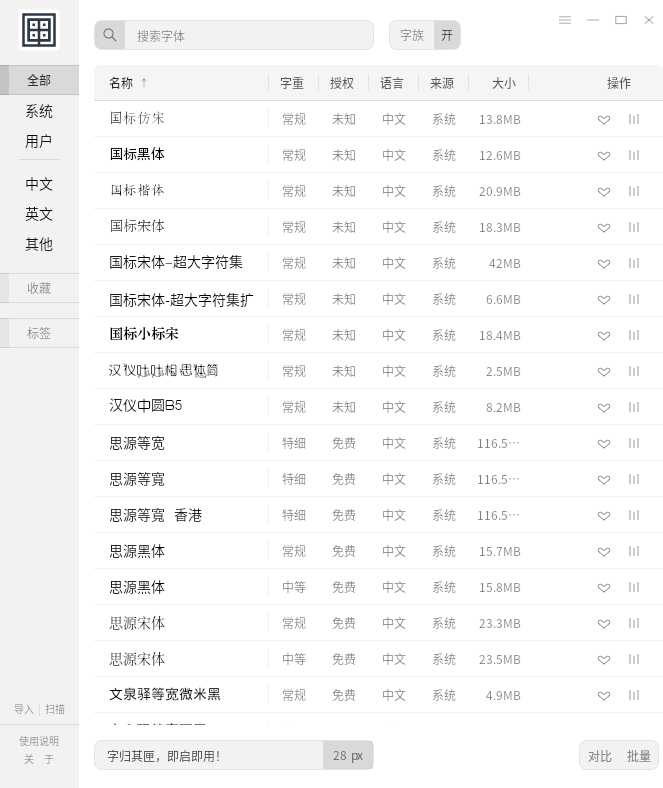This screenshot has width=663, height=788.
Task: Focus the 搜索字体 search field
Action: coord(249,35)
